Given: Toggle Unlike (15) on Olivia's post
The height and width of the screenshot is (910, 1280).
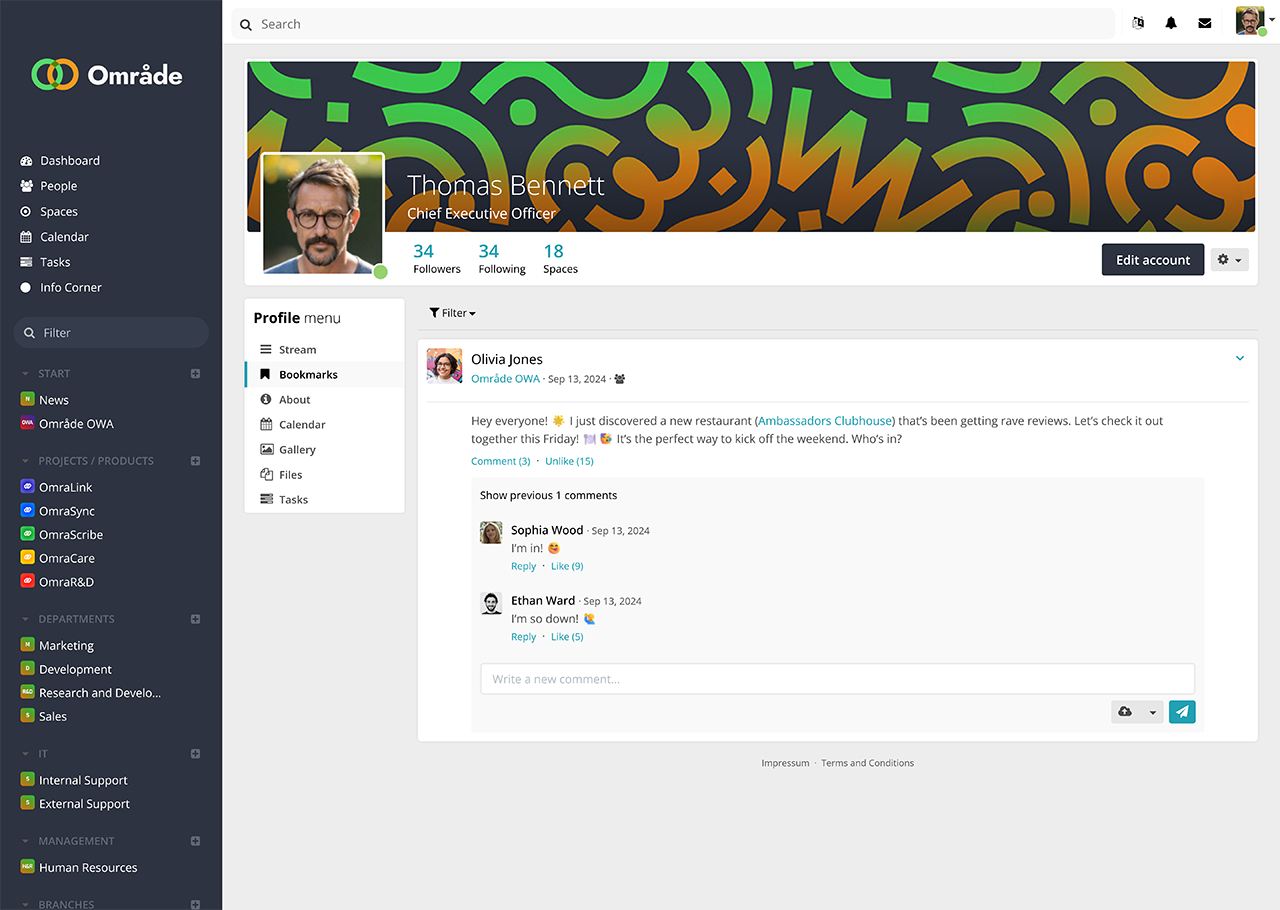Looking at the screenshot, I should (x=569, y=461).
